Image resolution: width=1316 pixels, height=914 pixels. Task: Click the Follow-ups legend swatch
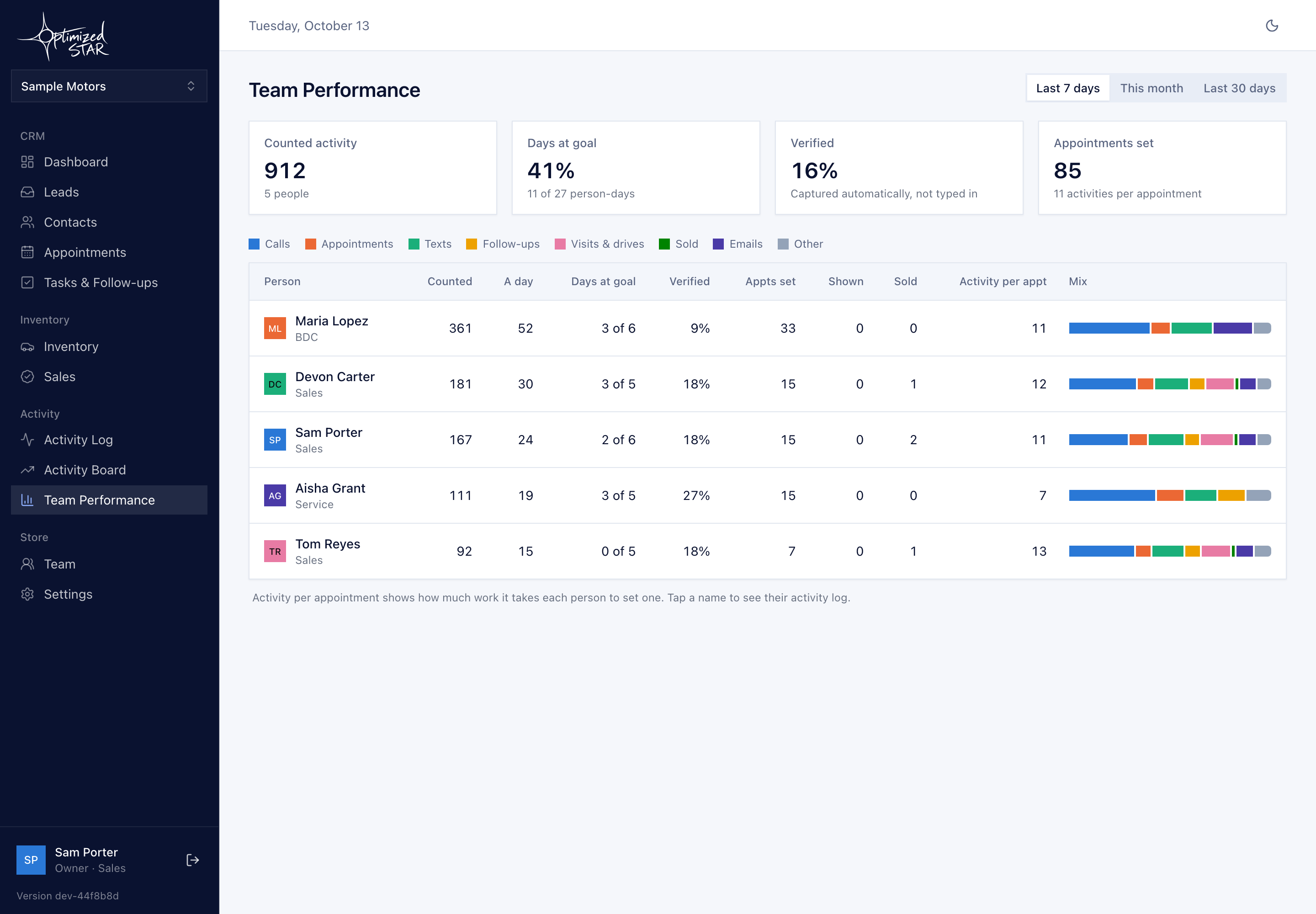tap(472, 244)
